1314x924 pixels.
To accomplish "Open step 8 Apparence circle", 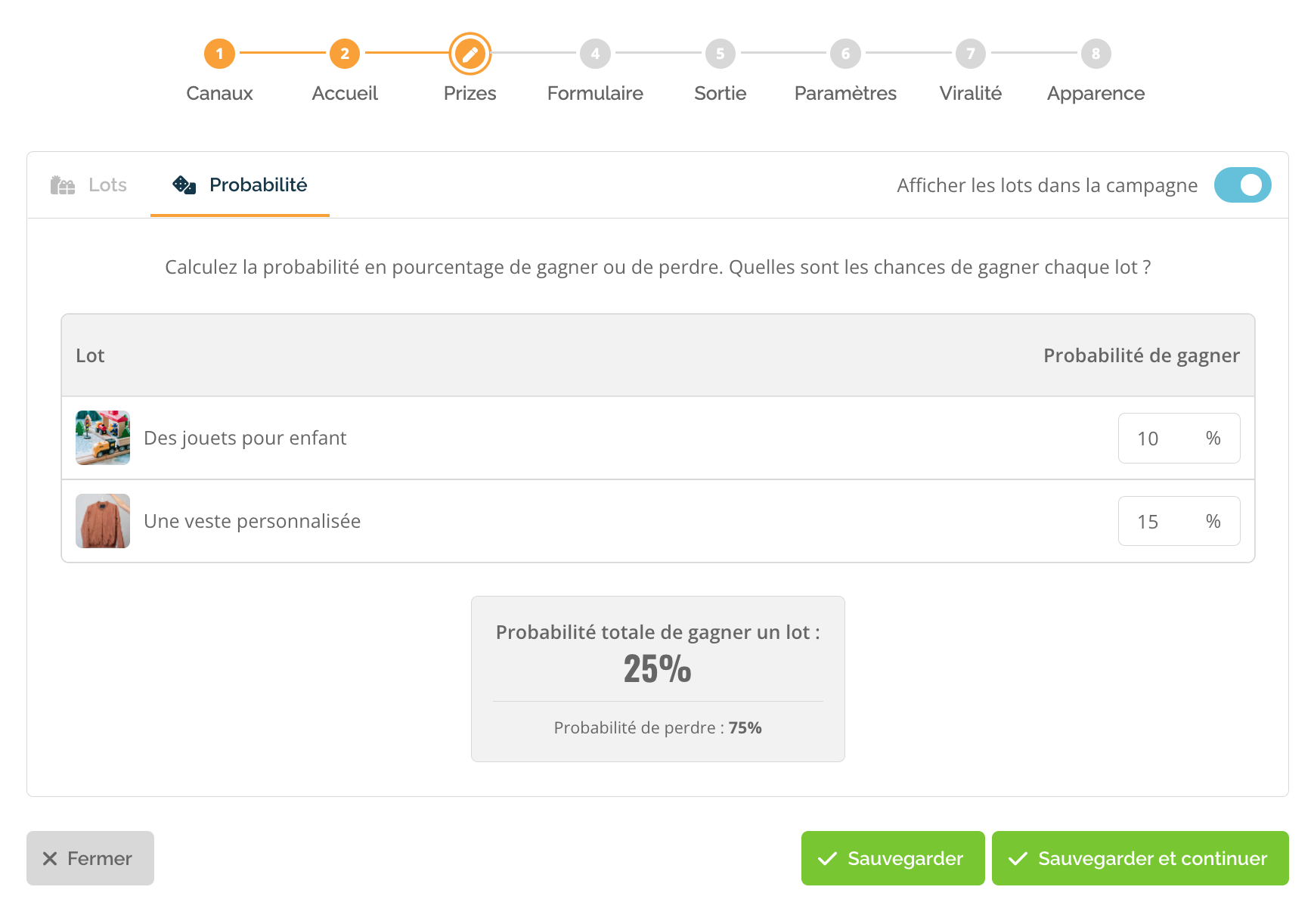I will (x=1096, y=54).
